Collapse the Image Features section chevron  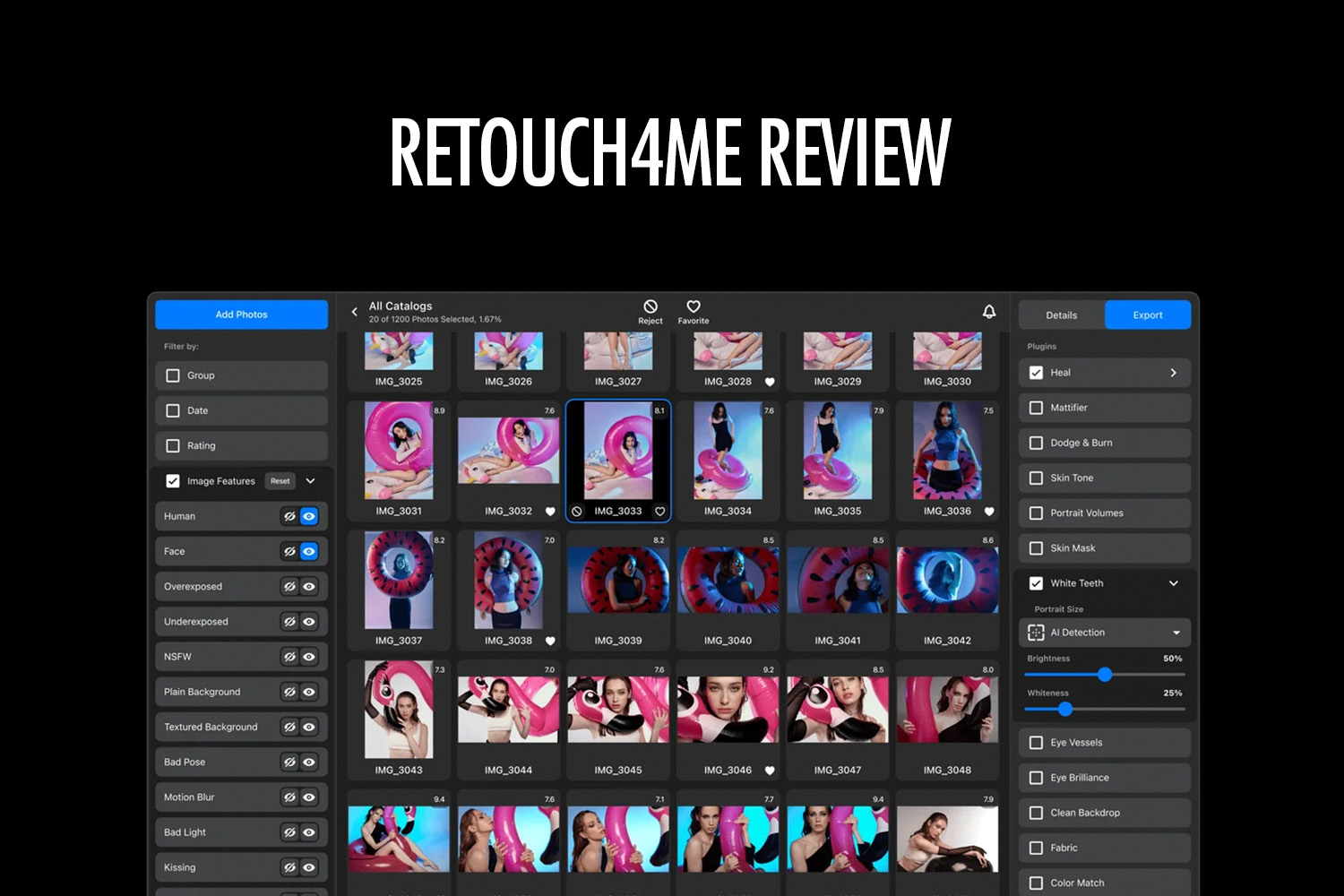click(311, 481)
